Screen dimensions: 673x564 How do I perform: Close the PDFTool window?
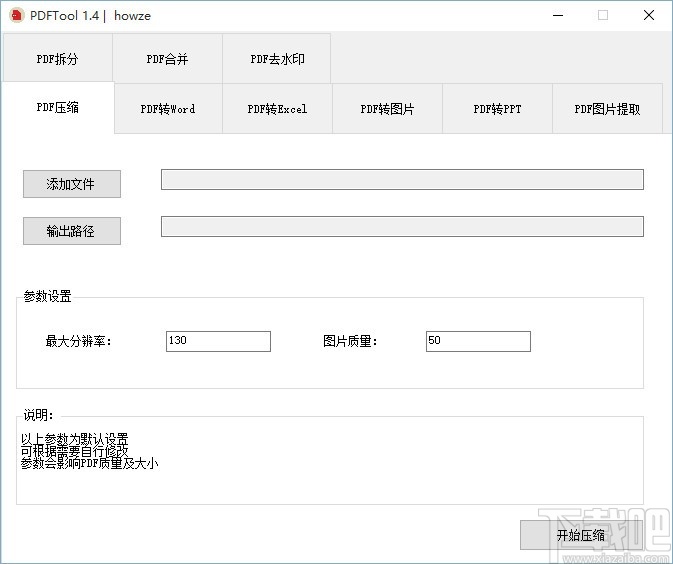coord(649,15)
